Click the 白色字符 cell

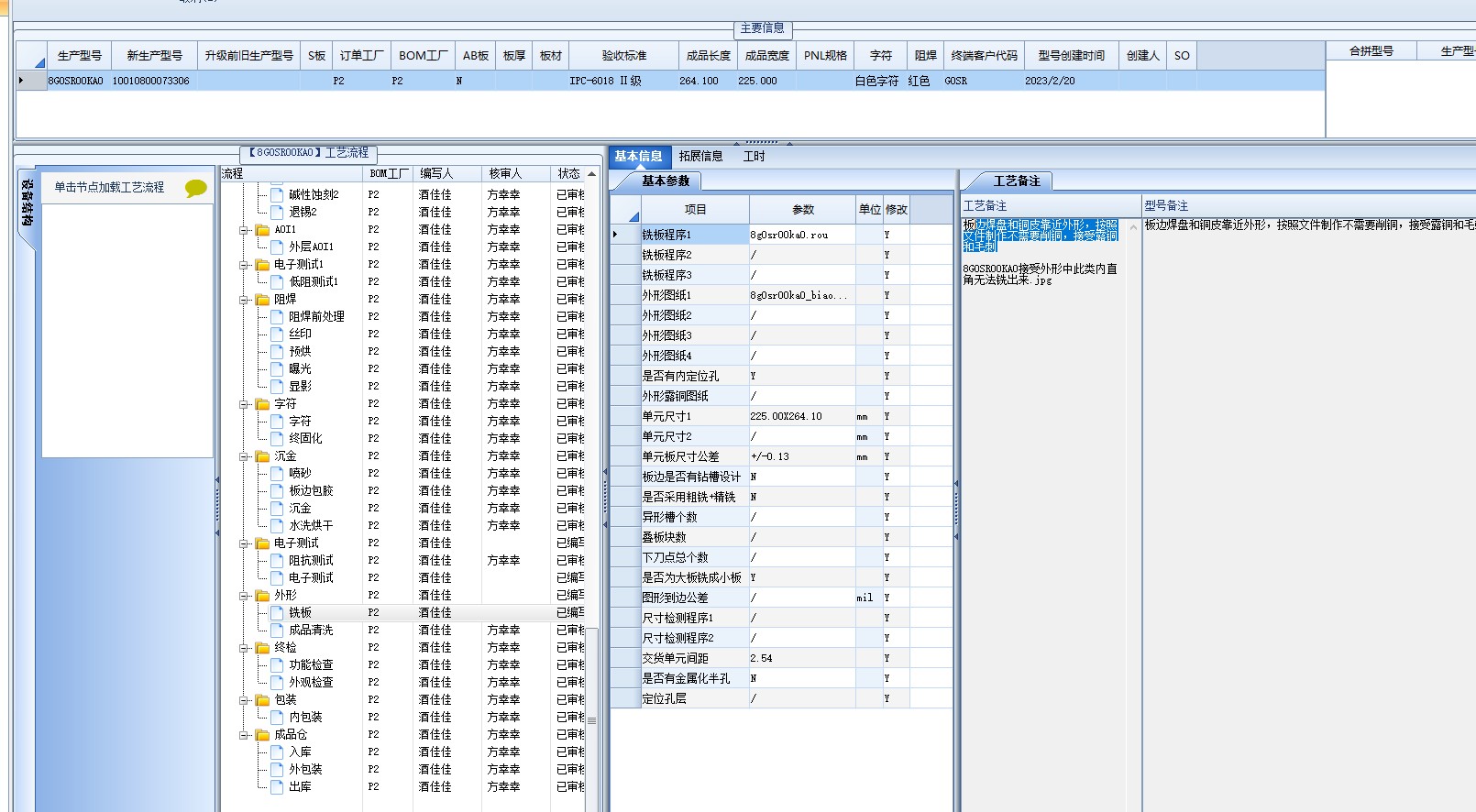878,81
